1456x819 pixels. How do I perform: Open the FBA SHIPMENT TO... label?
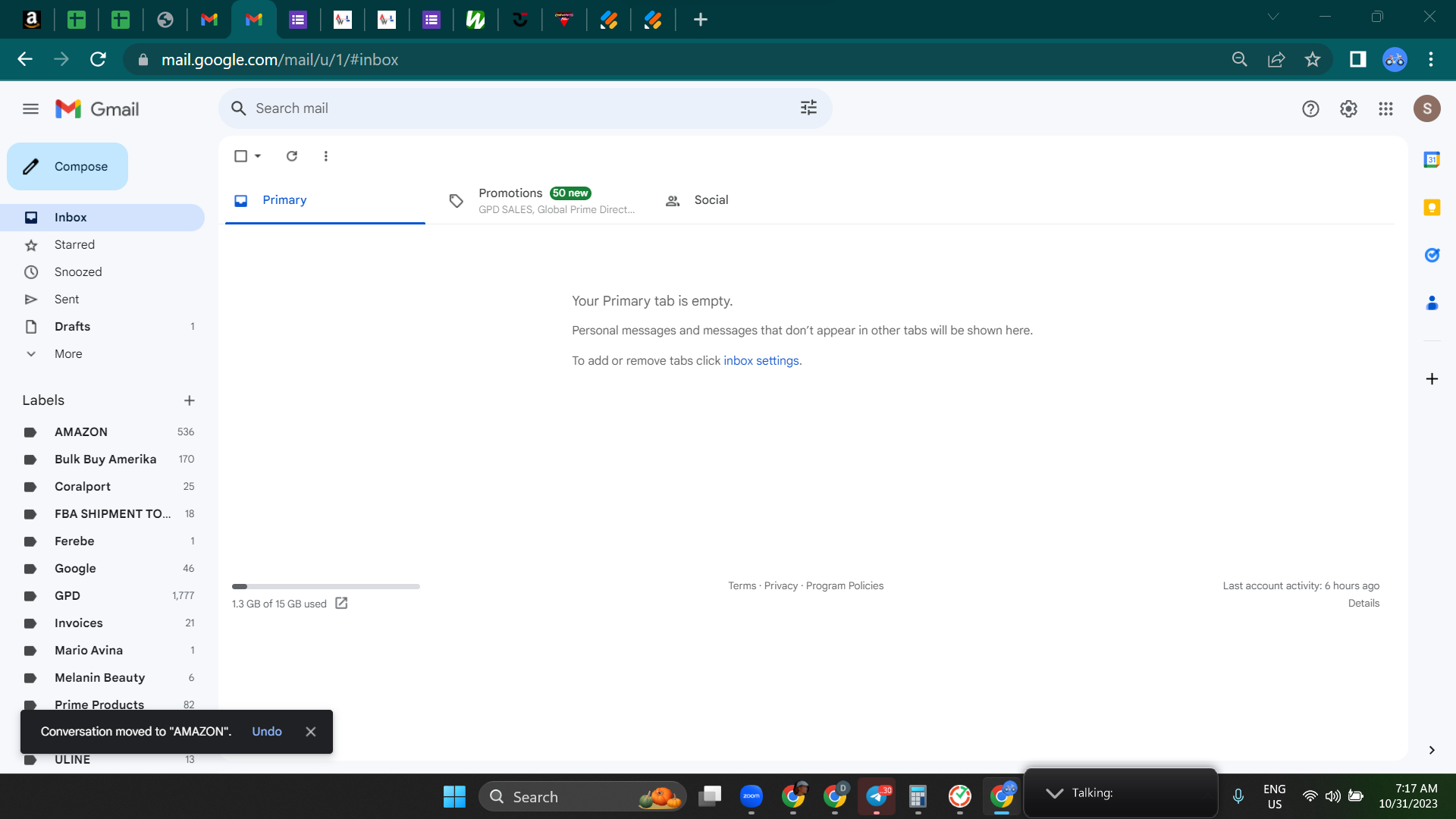click(102, 514)
